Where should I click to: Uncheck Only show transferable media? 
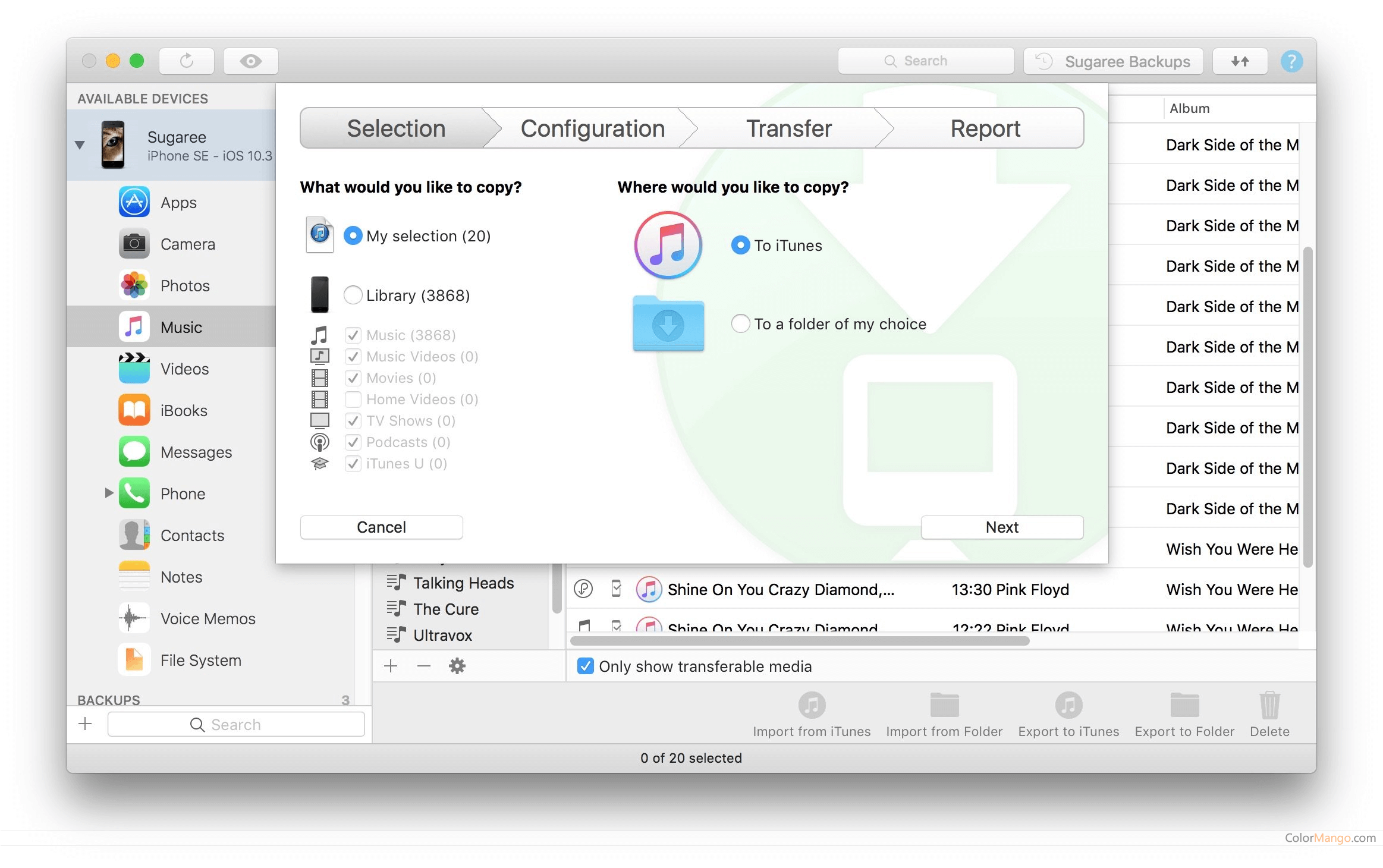click(x=585, y=666)
